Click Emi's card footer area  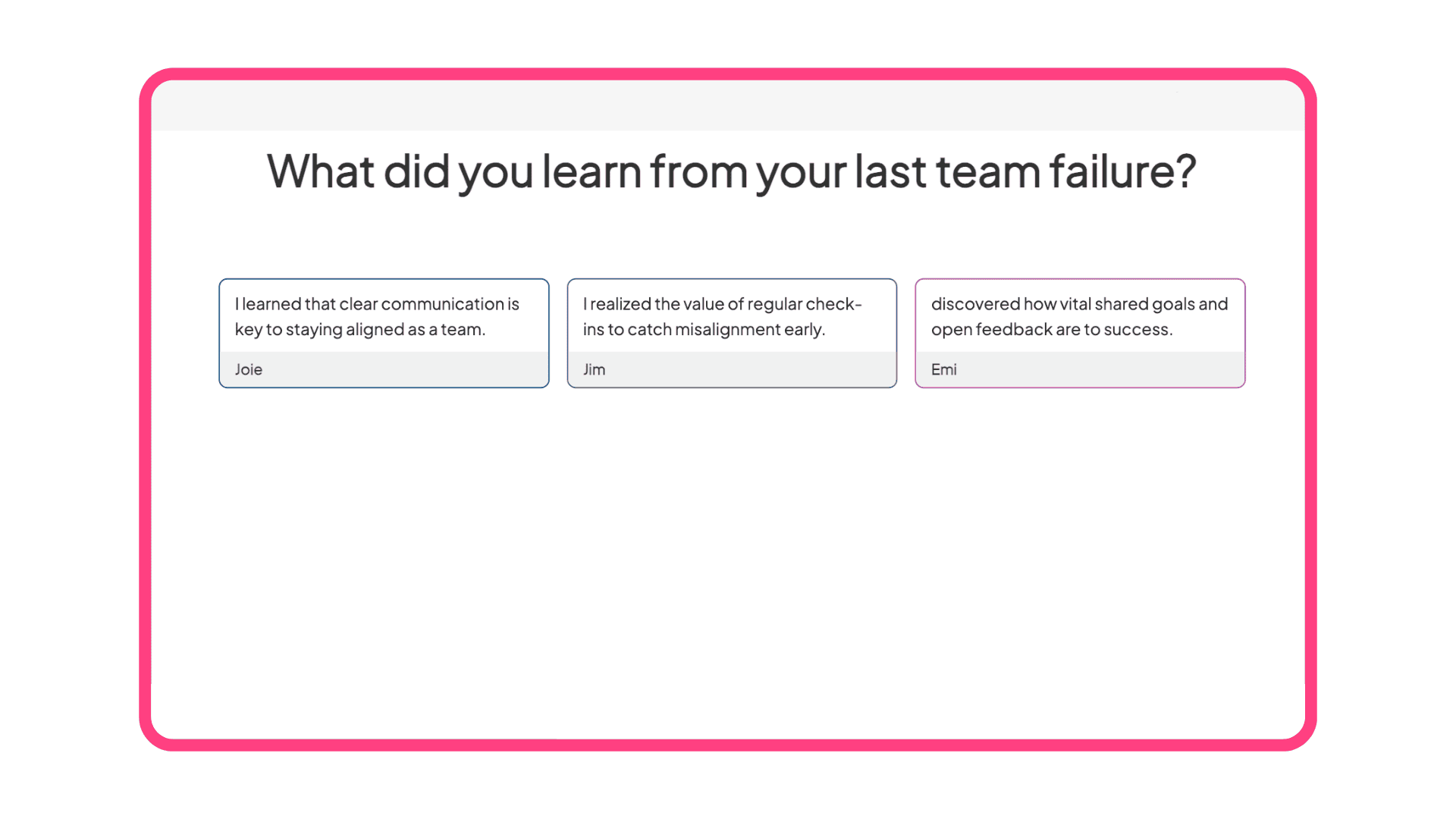tap(1080, 370)
